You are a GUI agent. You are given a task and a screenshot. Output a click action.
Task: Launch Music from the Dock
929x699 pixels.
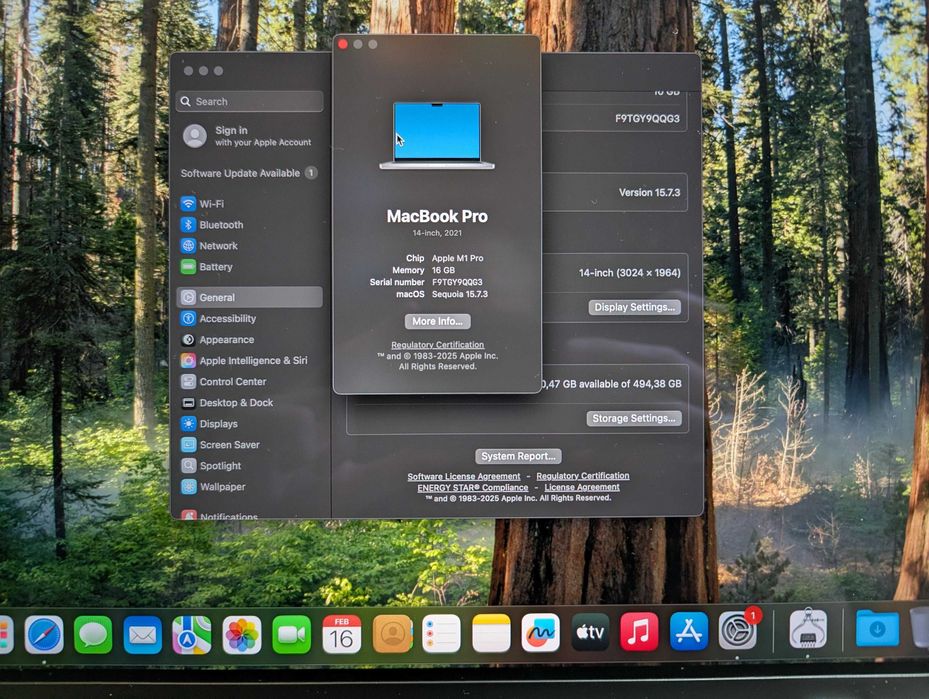[x=639, y=631]
